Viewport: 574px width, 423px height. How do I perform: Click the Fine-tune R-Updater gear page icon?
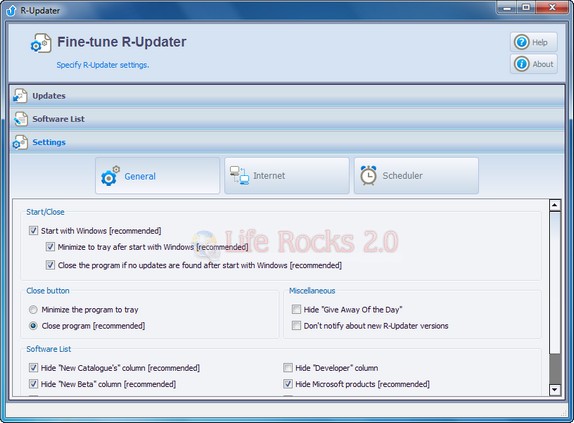pos(41,43)
